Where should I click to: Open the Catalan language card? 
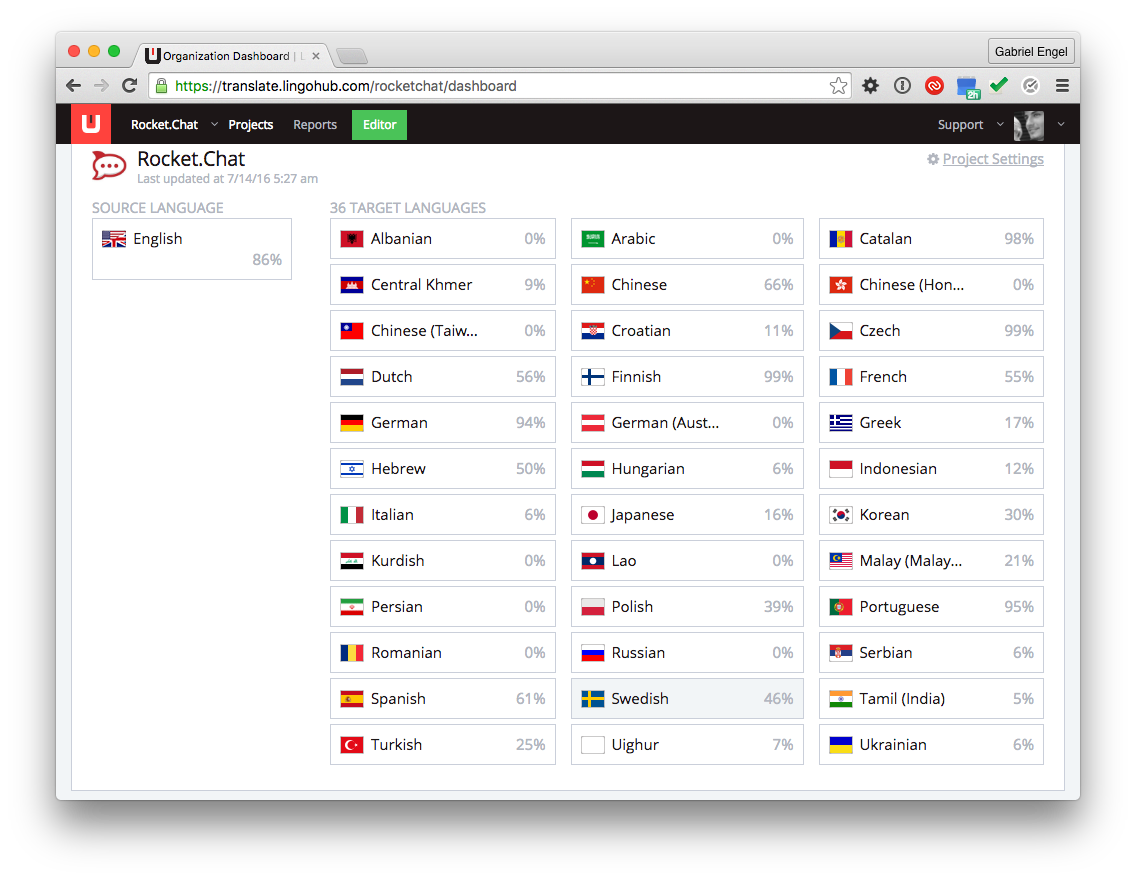[x=931, y=238]
